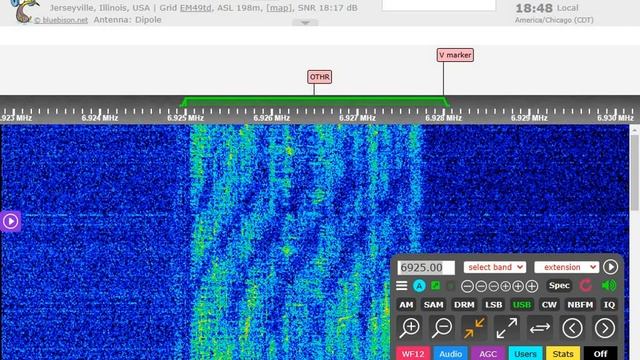Mute audio with the green speaker icon

[x=609, y=285]
